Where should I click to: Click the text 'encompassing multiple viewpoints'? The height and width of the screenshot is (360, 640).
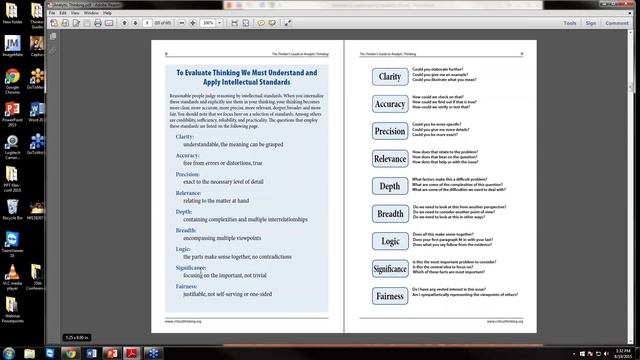tap(222, 238)
